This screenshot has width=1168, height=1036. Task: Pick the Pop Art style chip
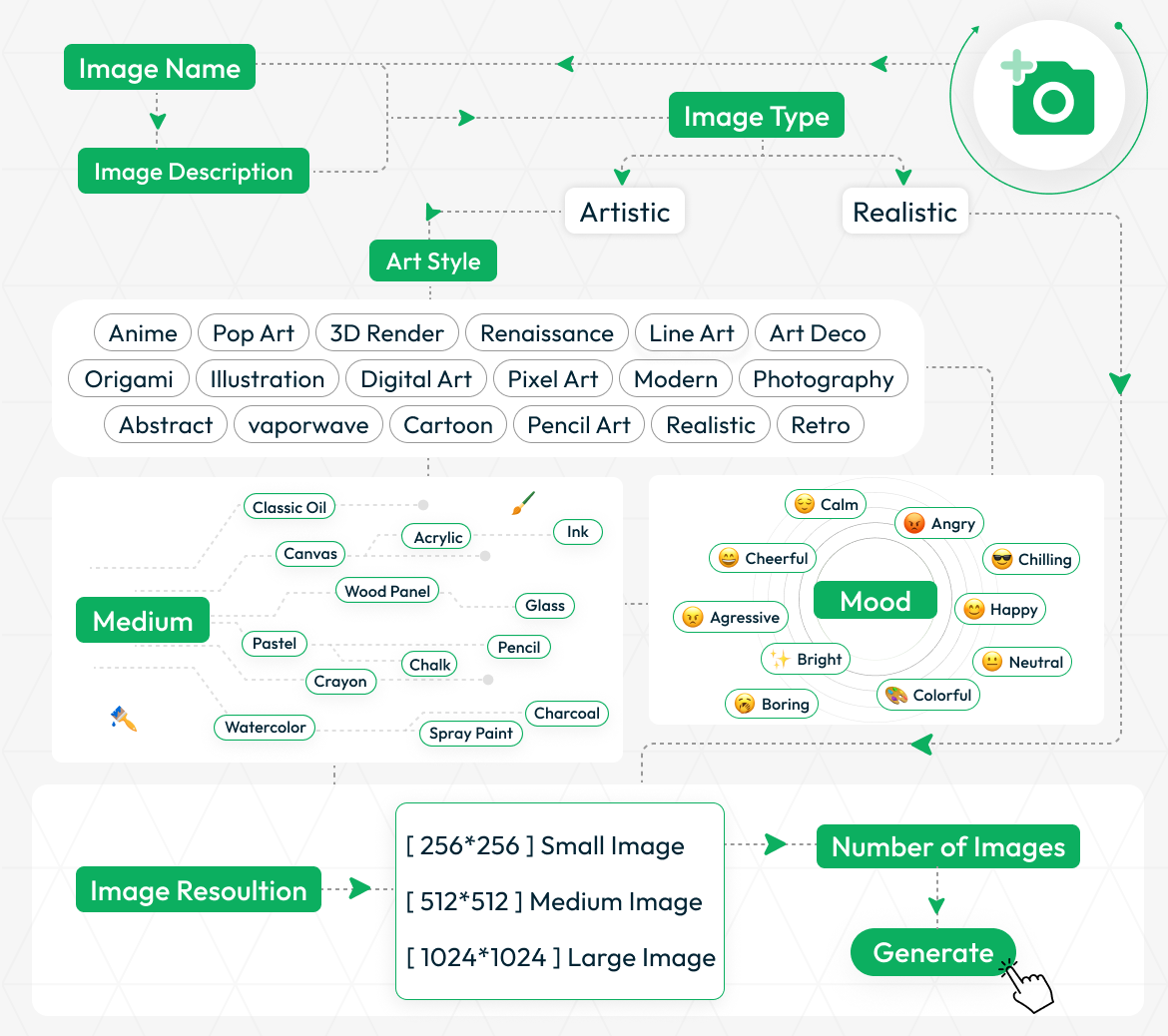[254, 333]
